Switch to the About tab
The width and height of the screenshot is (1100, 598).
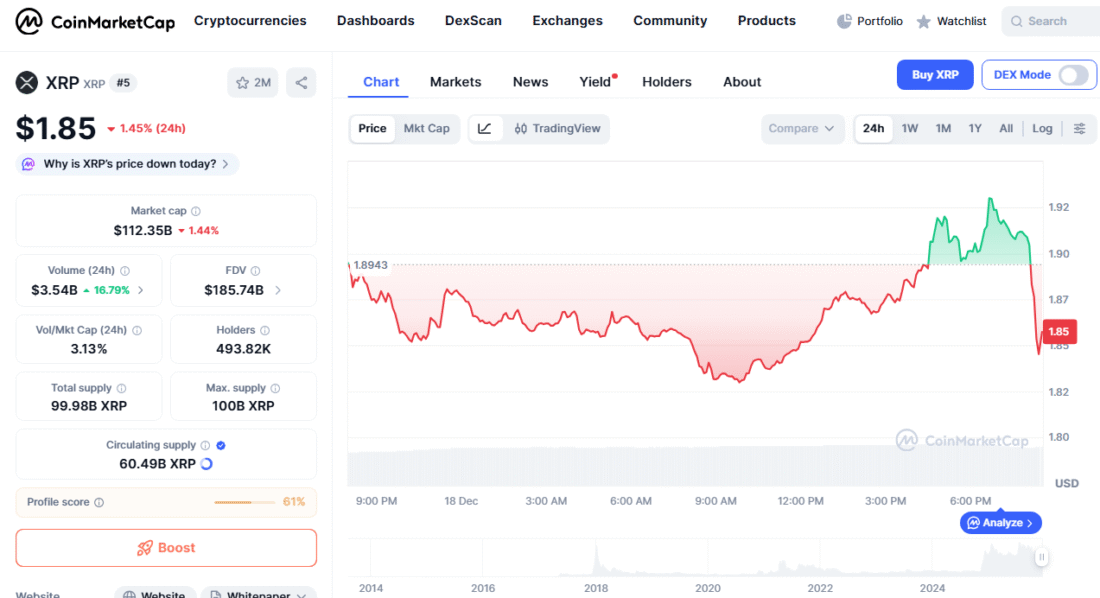tap(742, 82)
